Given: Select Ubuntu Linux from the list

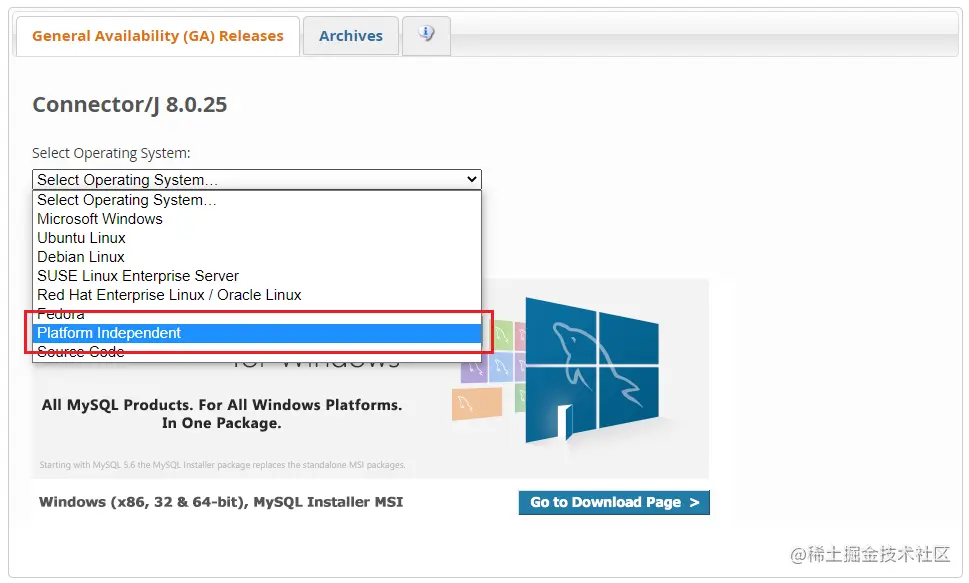Looking at the screenshot, I should [x=256, y=238].
